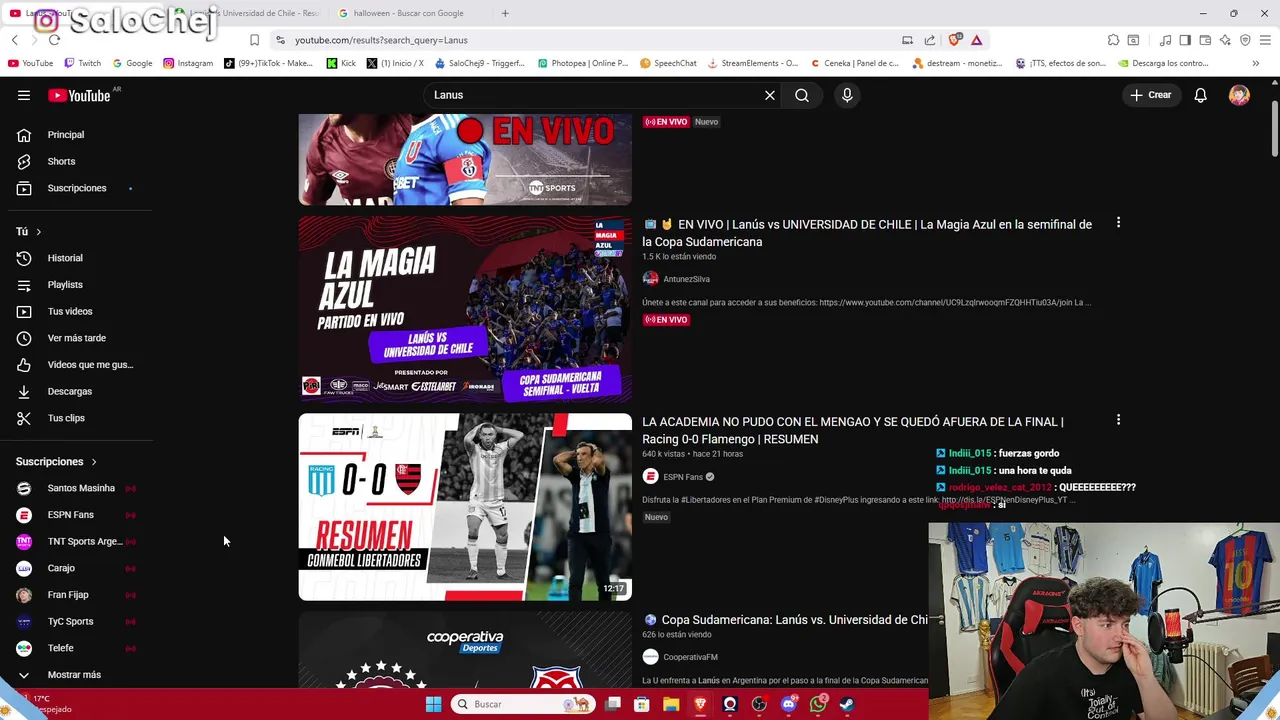Show more bookmarks with the chevron
Screen dimensions: 1280x720
[1255, 63]
